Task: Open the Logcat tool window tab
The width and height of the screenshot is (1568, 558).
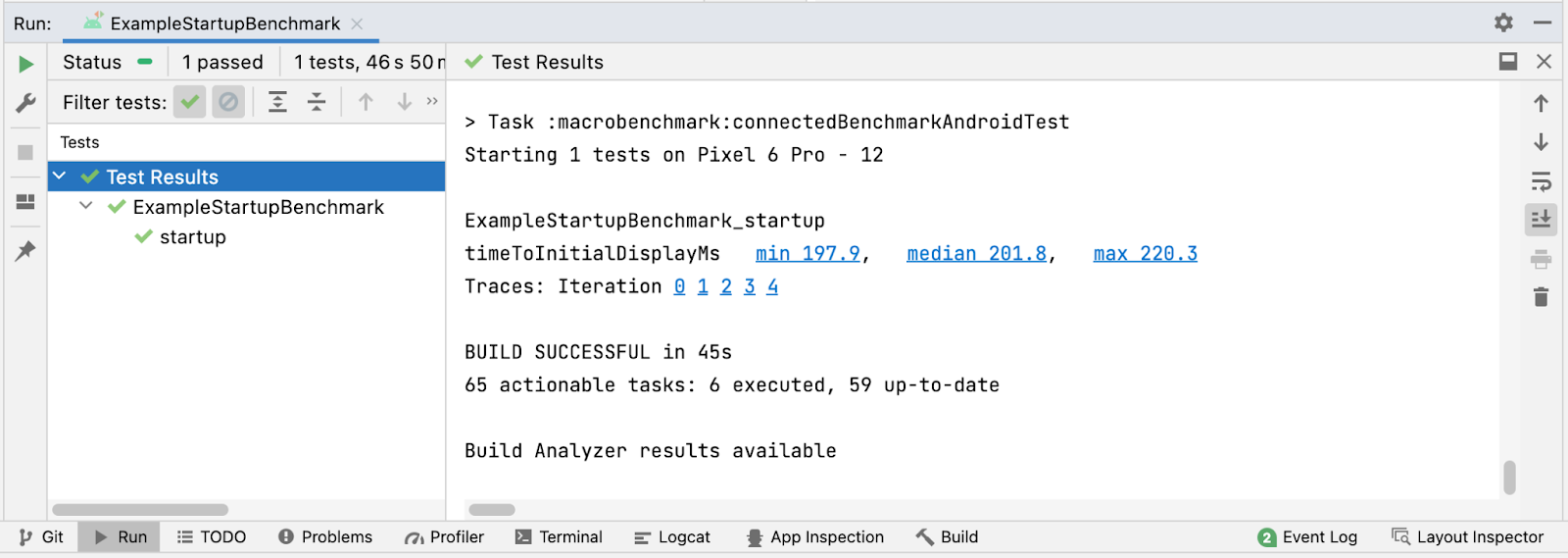Action: [672, 537]
